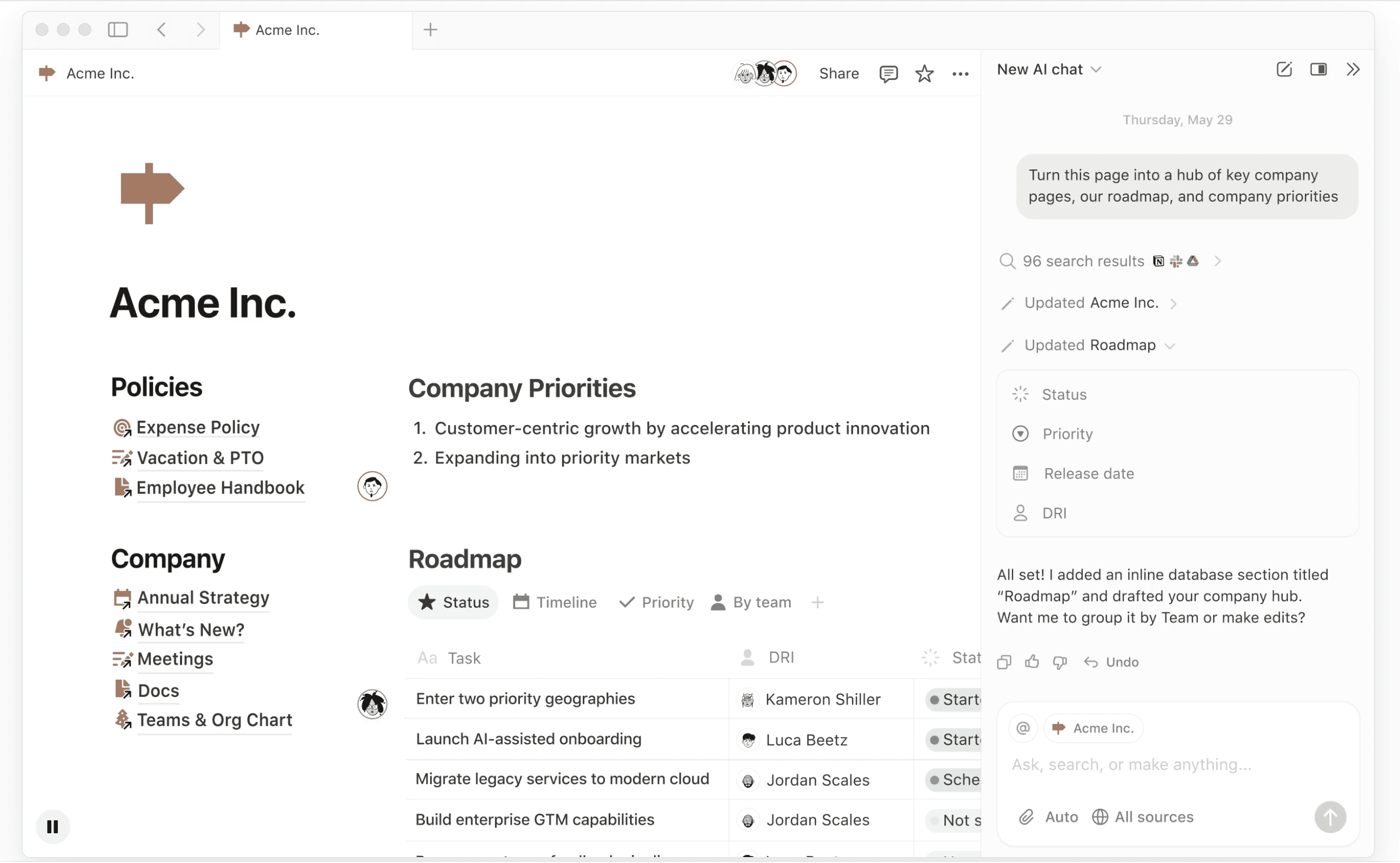Switch to the Timeline view tab
Screen dimensions: 1400x863
[555, 602]
